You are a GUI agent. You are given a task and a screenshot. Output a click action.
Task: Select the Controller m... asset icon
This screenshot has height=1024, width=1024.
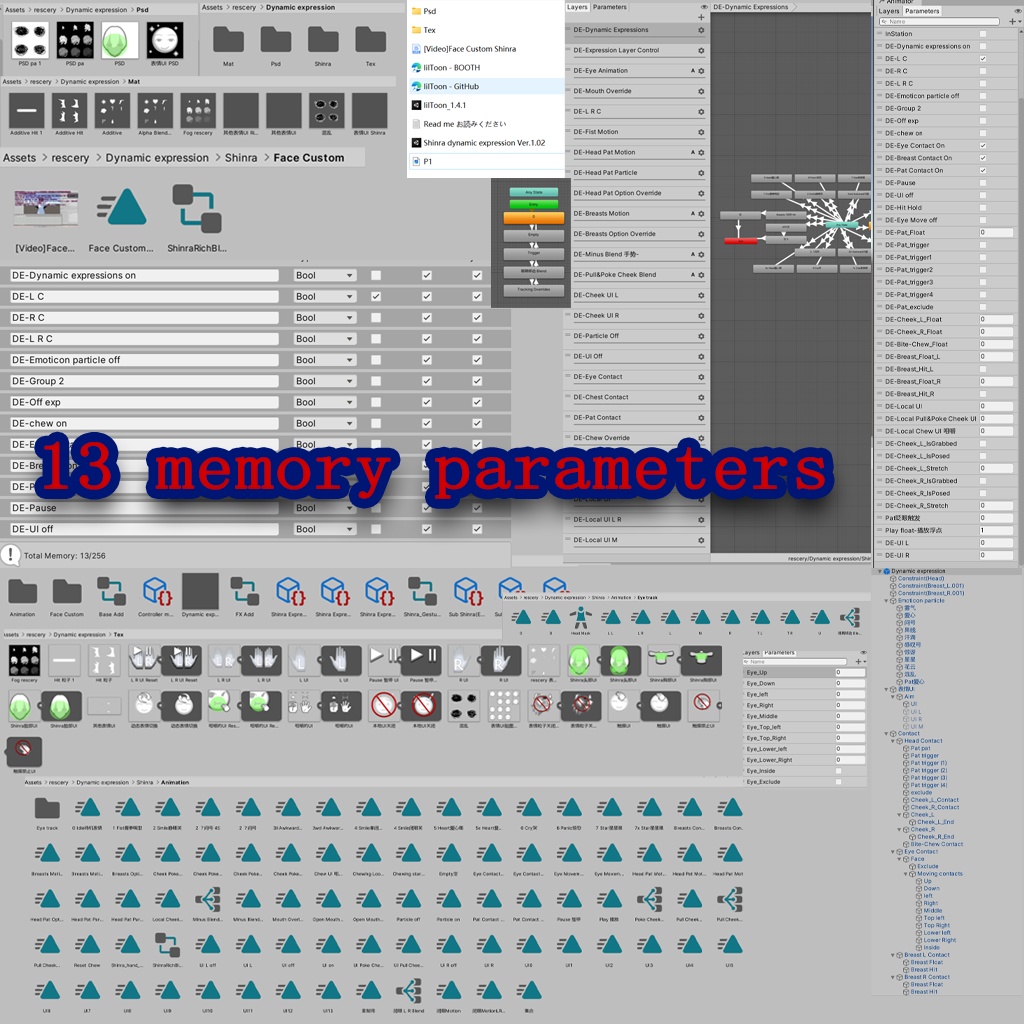(x=156, y=592)
